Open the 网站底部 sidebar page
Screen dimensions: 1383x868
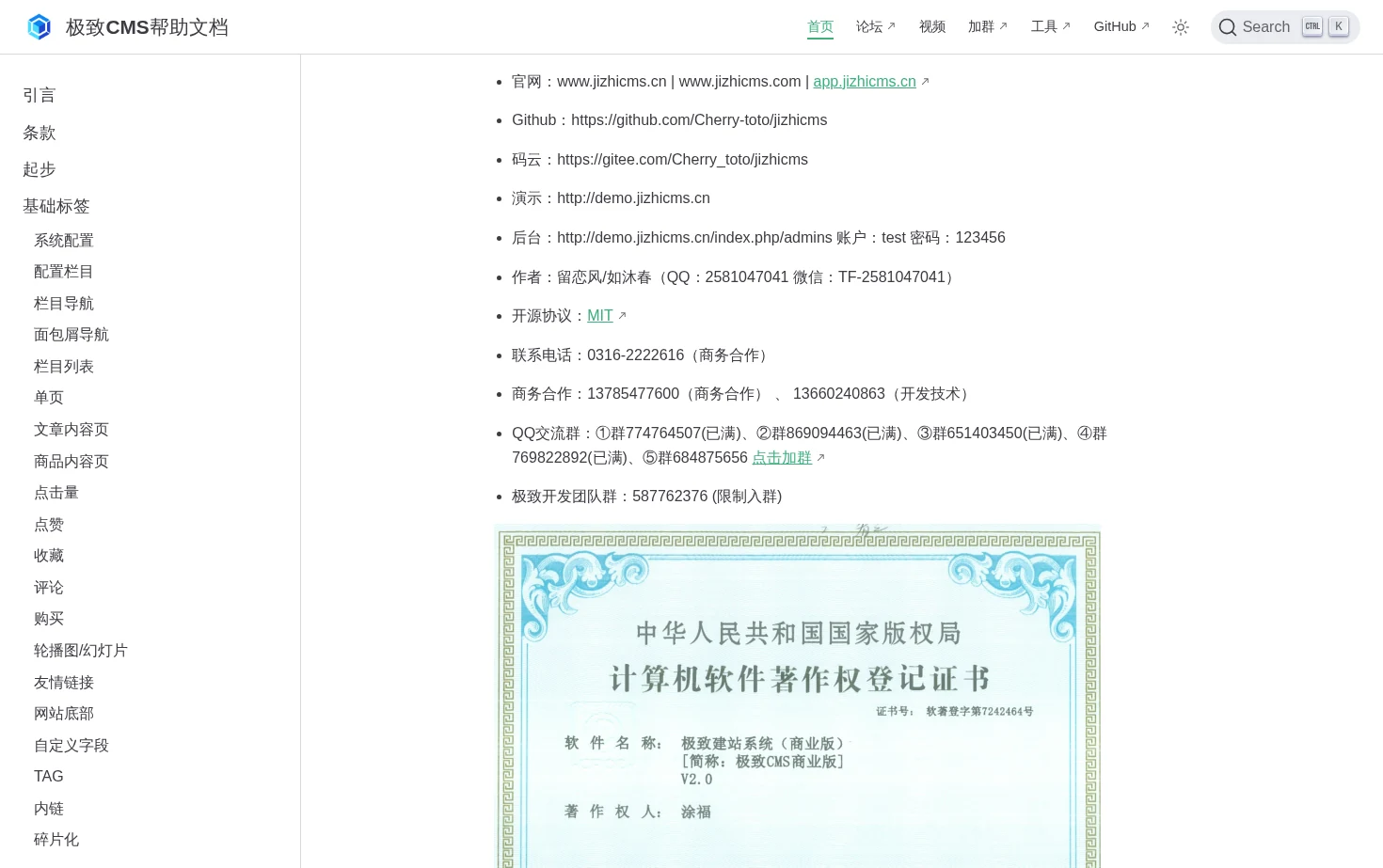pos(64,714)
